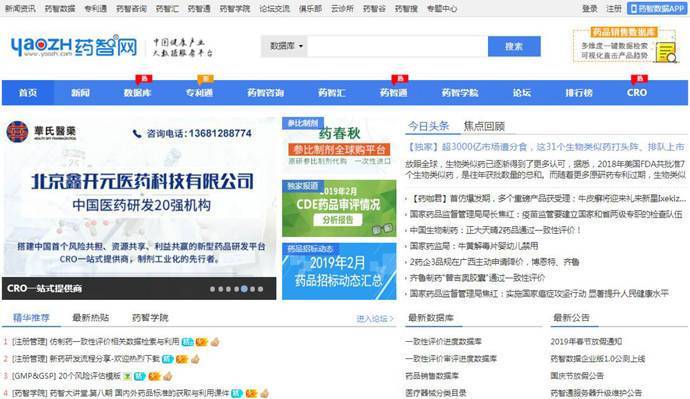Click the yaozh 药智网 logo
Viewport: 690px width, 399px height.
74,46
